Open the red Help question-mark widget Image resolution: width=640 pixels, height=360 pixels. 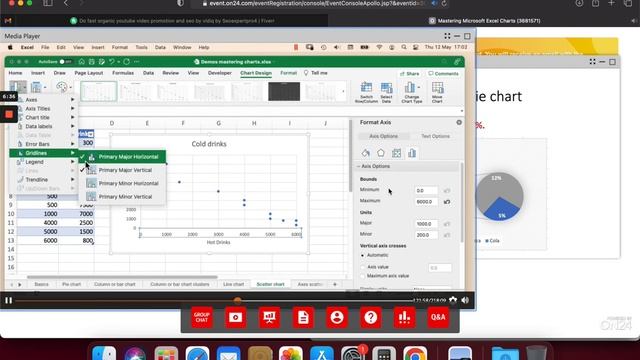tap(371, 317)
